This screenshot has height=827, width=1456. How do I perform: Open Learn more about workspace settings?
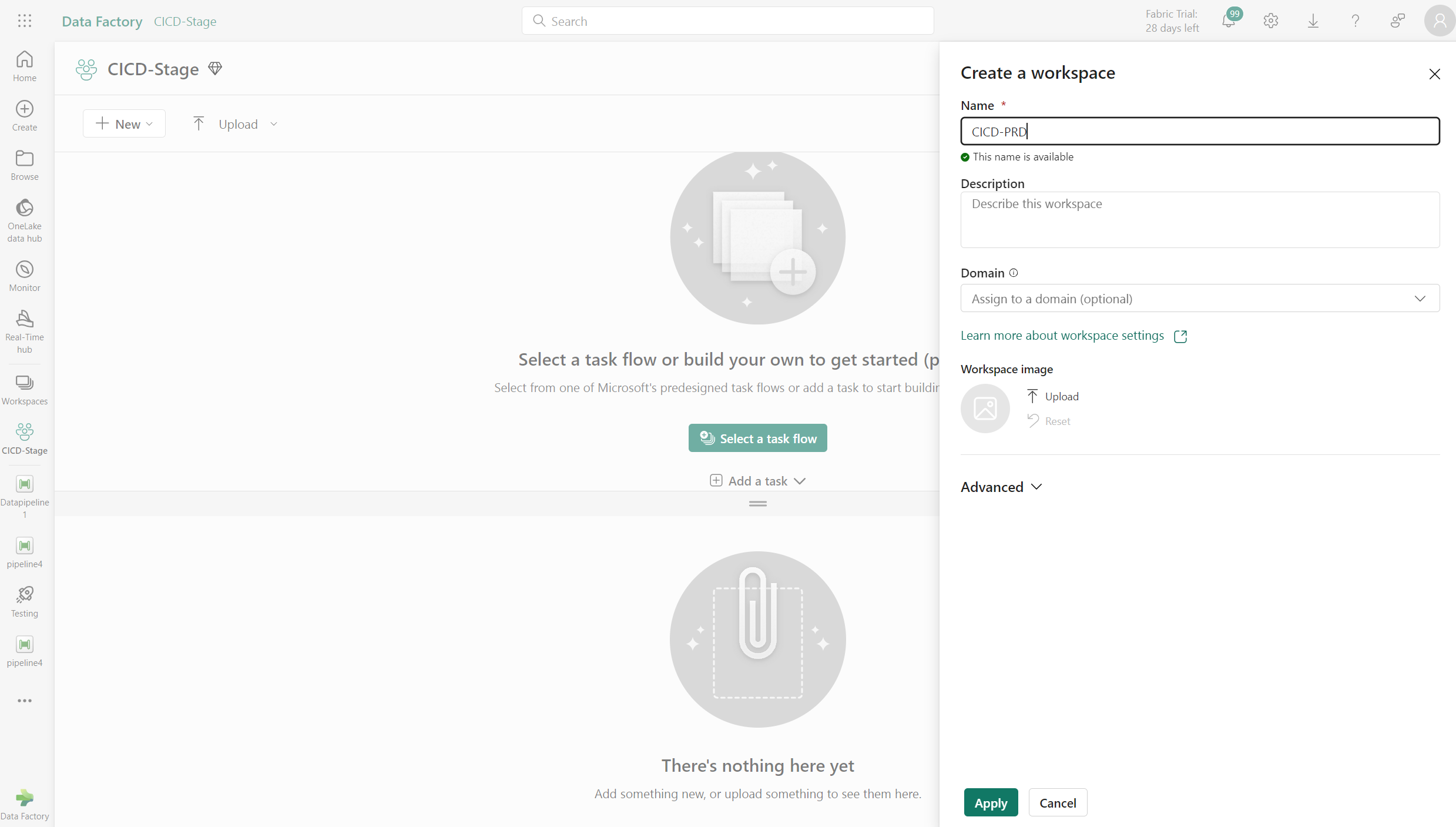[x=1073, y=336]
